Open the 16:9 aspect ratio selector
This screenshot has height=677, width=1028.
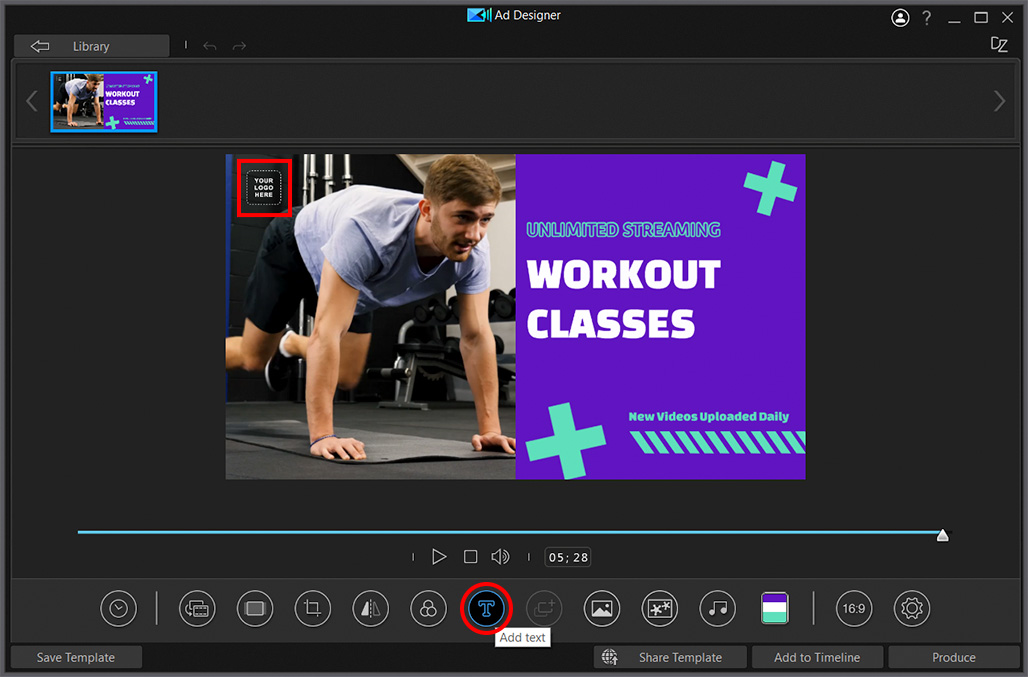point(853,608)
